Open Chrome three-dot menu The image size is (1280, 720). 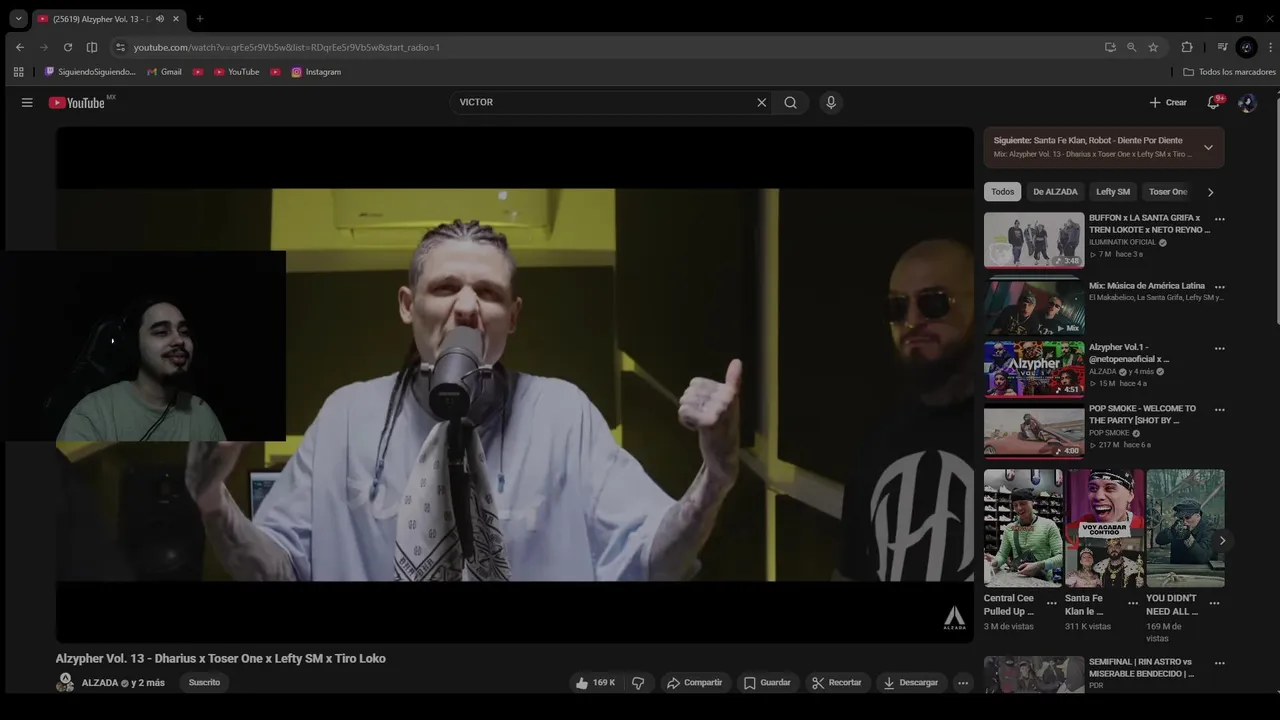click(x=1271, y=47)
